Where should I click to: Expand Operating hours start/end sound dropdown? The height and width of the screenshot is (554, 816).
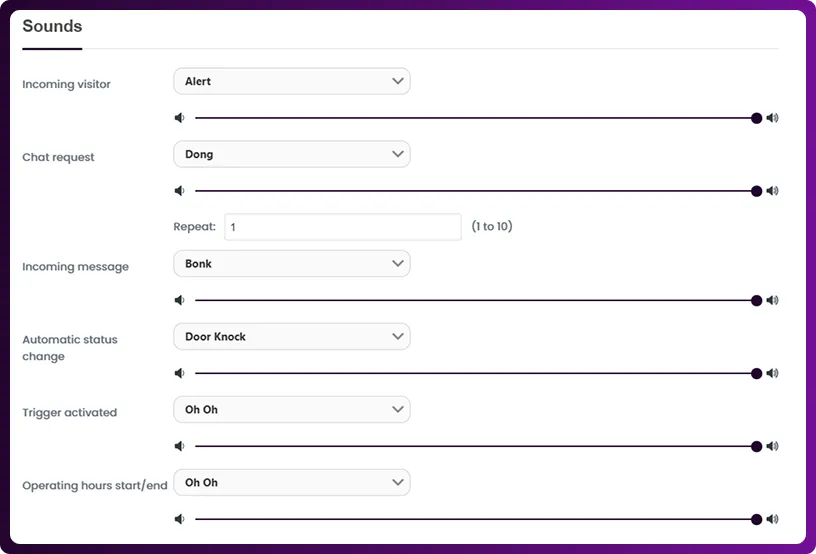[291, 483]
